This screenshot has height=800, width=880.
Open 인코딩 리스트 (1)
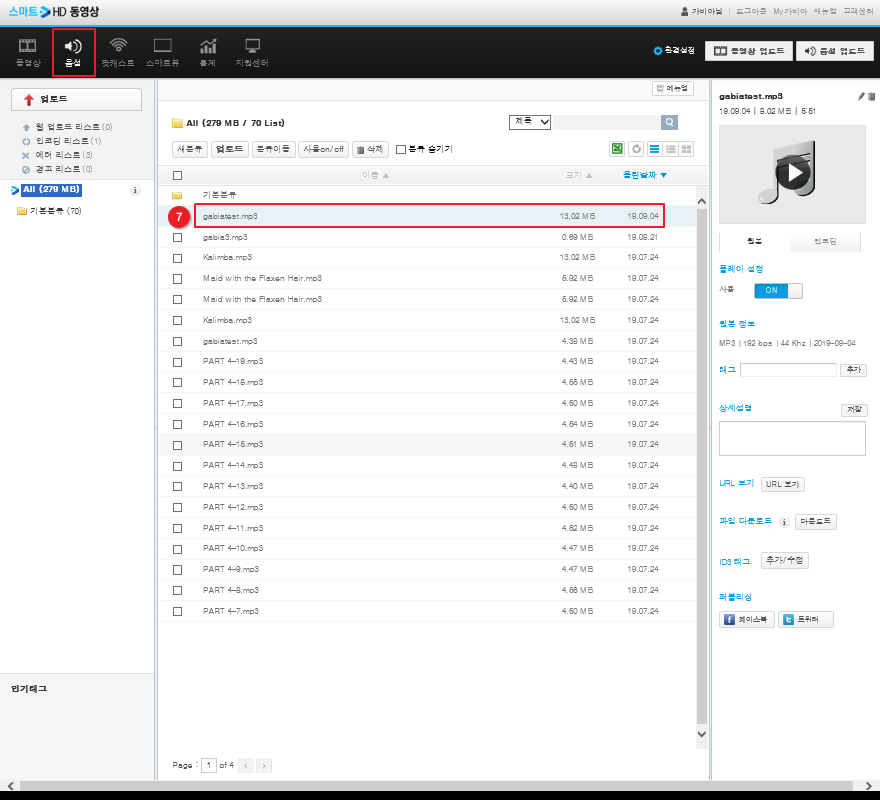[68, 141]
